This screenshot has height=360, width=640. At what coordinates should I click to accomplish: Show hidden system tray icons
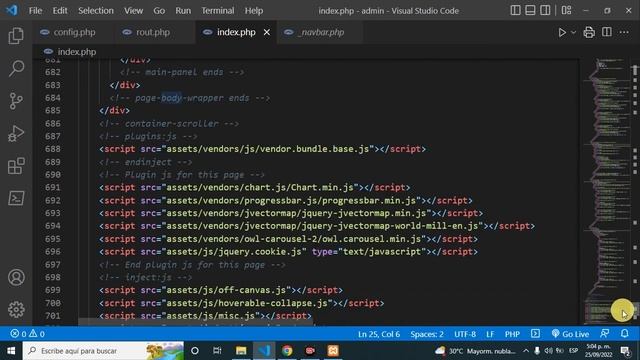526,351
